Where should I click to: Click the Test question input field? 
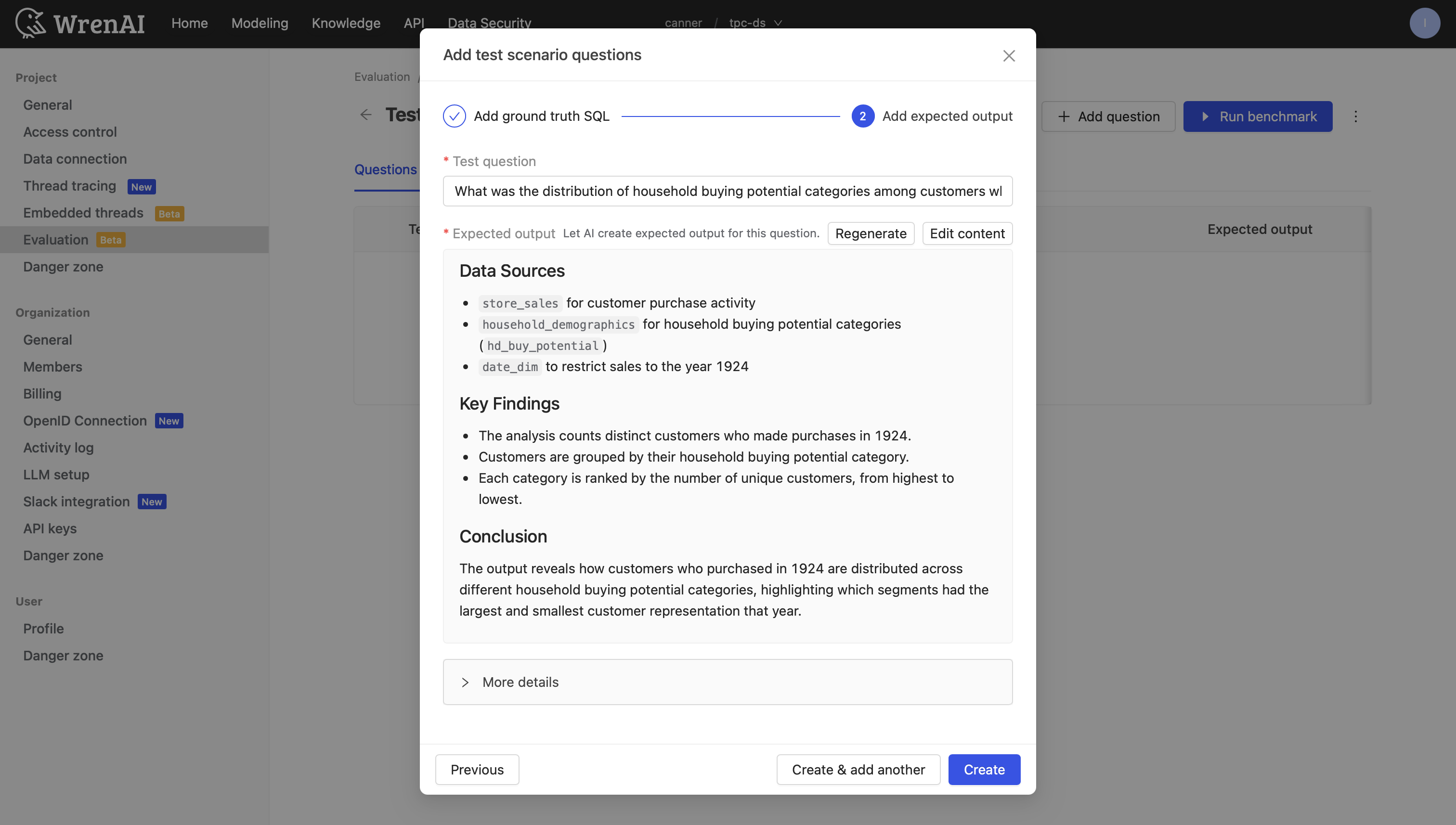727,191
